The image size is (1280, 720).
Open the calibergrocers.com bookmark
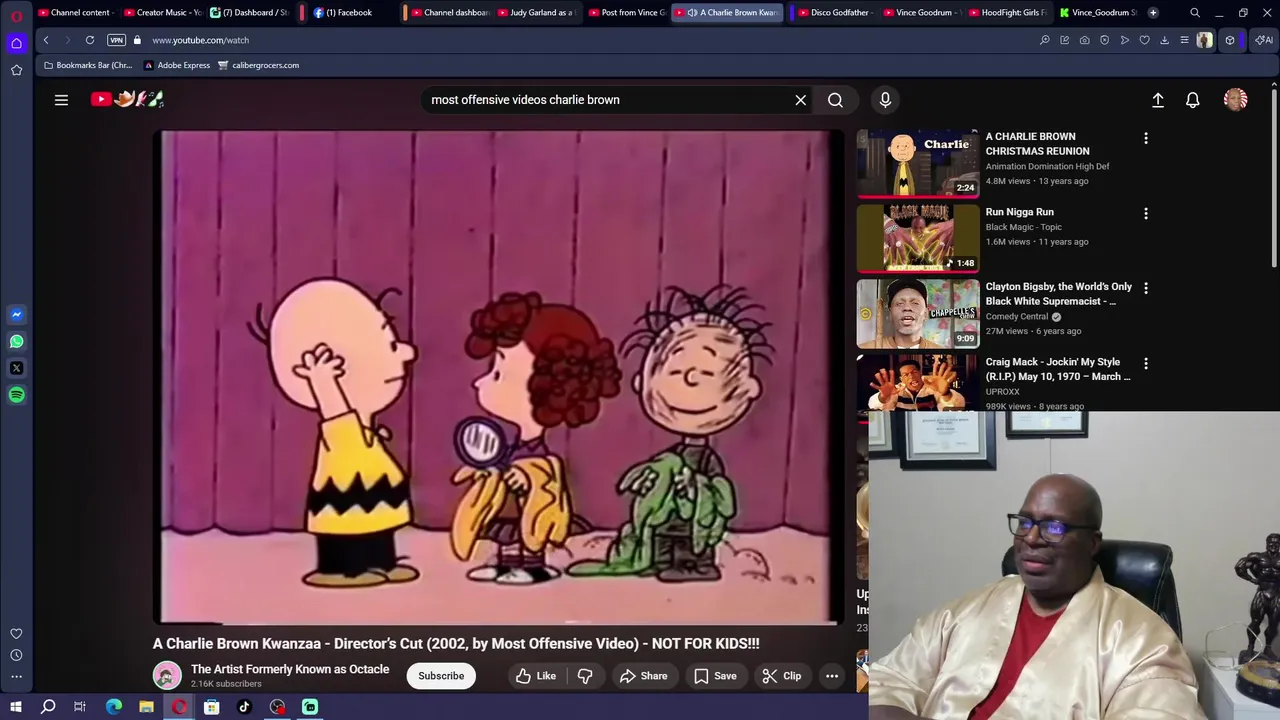tap(258, 65)
